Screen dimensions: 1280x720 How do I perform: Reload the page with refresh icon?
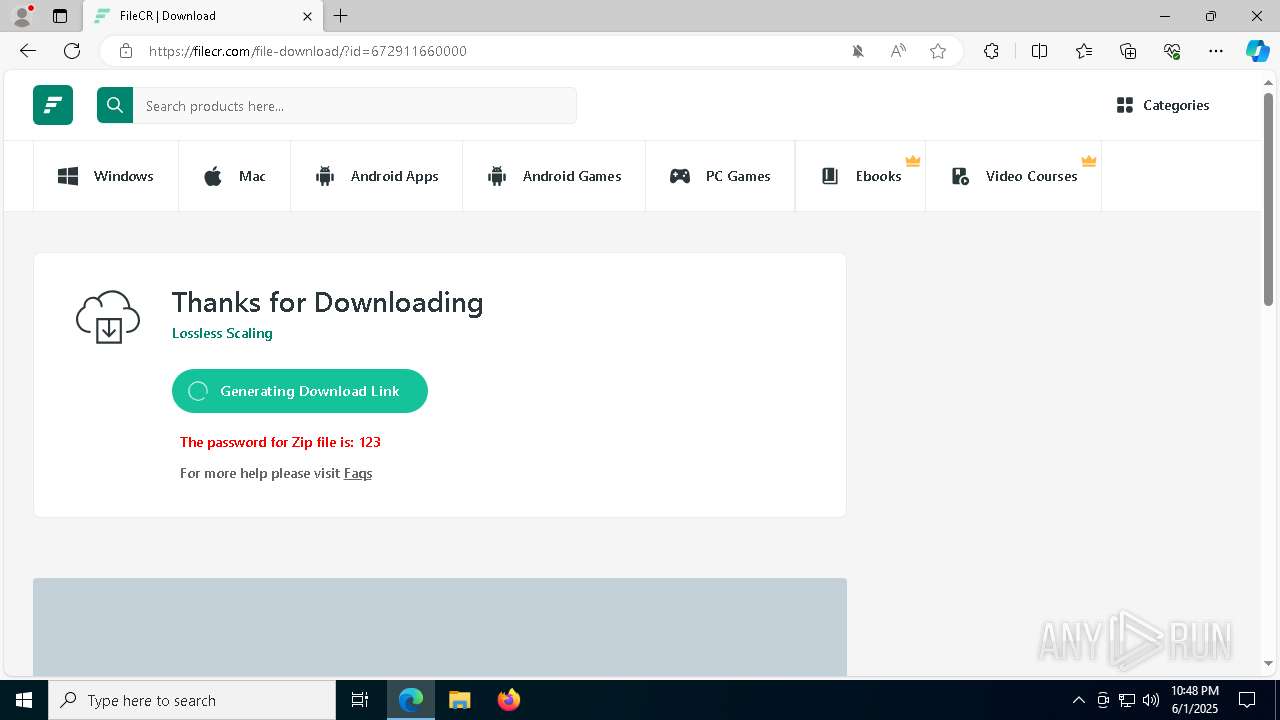pos(72,51)
